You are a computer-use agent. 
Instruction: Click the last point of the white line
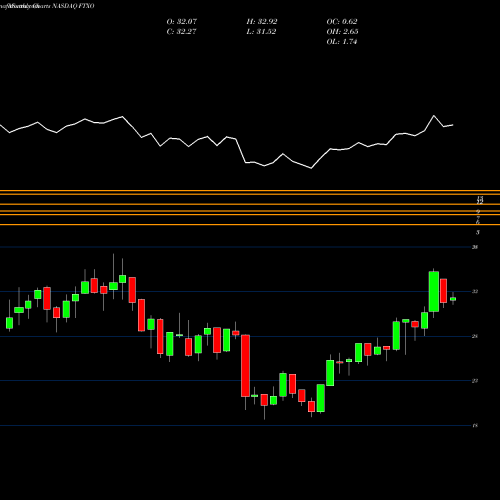453,125
